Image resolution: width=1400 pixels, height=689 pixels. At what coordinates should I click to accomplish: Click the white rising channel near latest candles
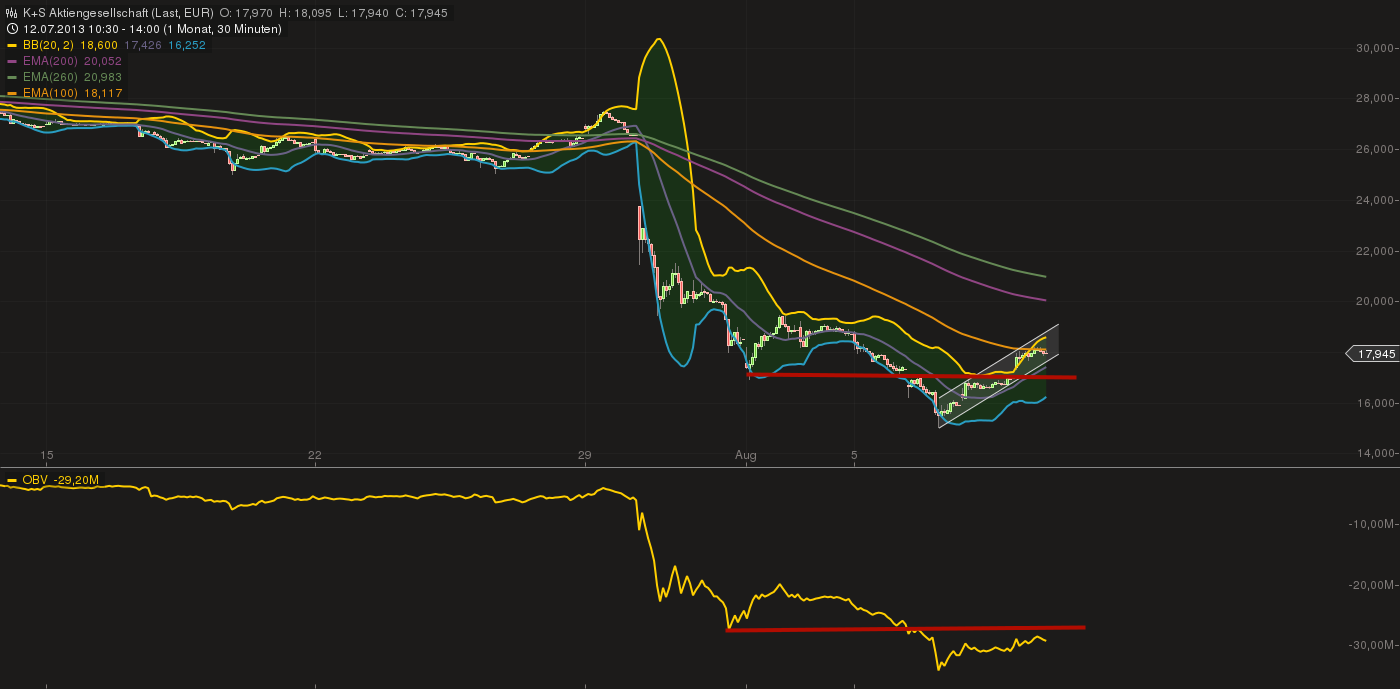[x=998, y=376]
